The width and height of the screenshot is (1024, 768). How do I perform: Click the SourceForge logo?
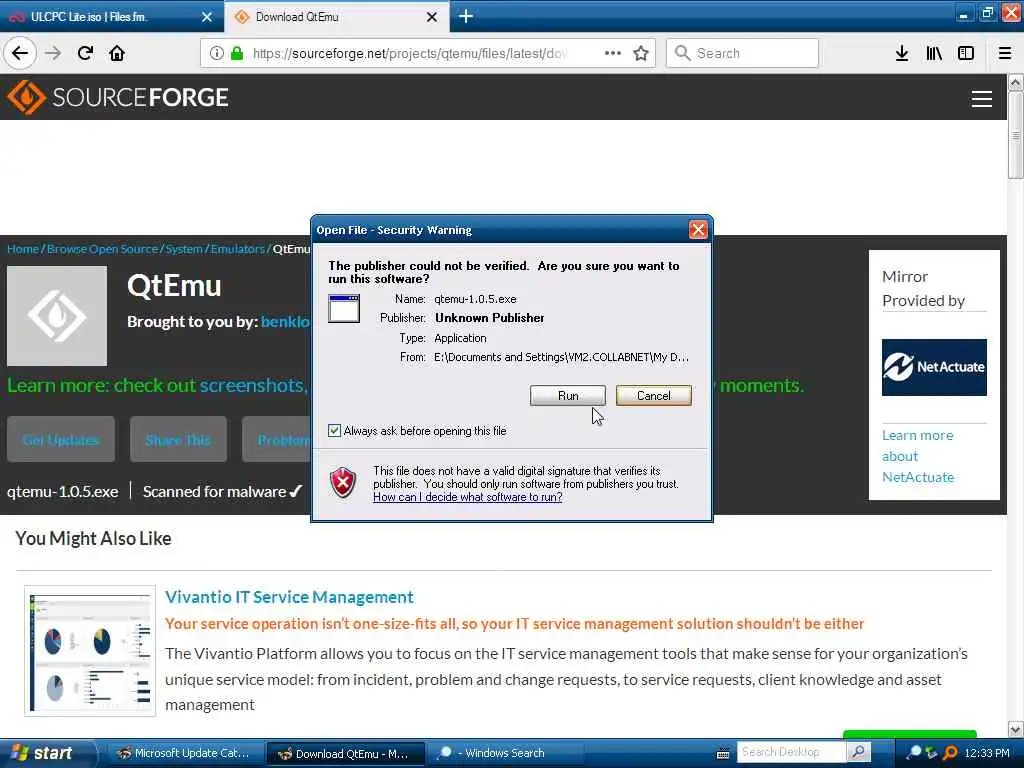tap(118, 97)
